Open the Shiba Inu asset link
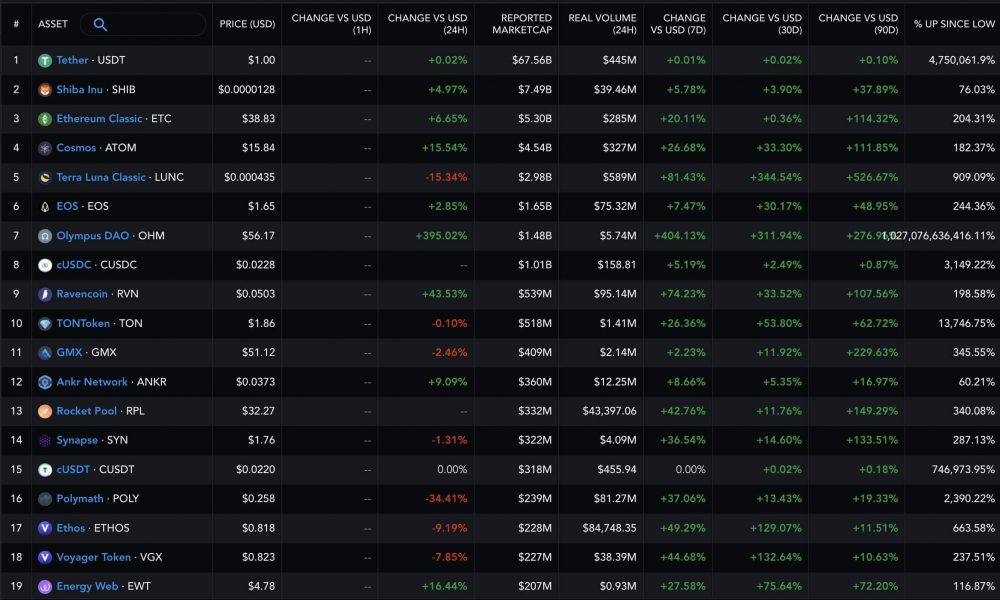This screenshot has height=600, width=1000. [x=79, y=89]
